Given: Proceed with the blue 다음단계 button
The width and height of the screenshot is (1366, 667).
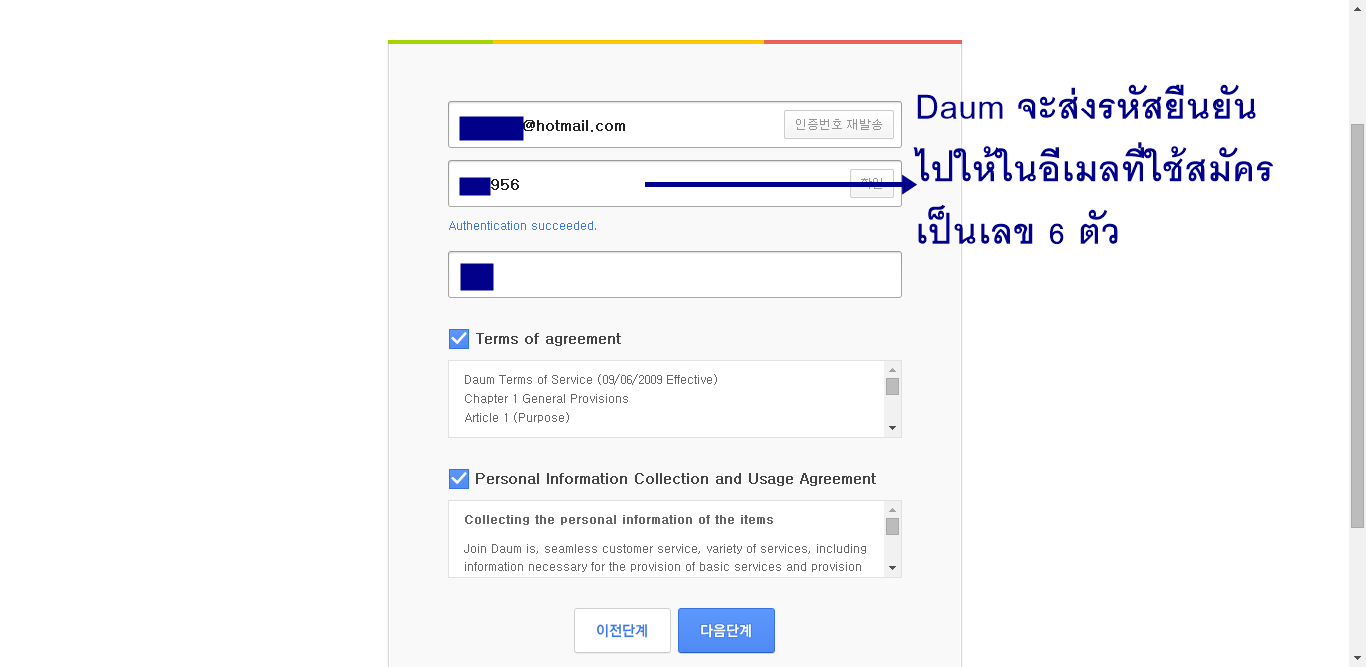Looking at the screenshot, I should coord(726,631).
